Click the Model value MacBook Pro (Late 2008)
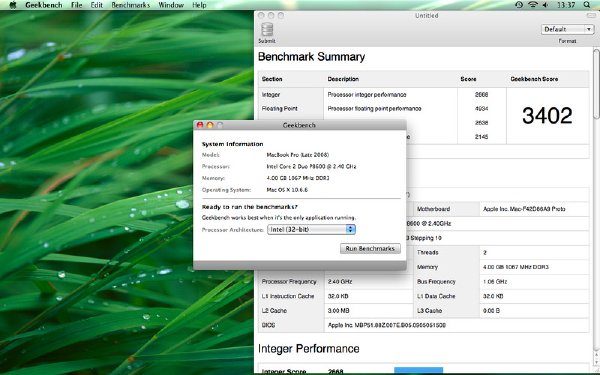 297,155
